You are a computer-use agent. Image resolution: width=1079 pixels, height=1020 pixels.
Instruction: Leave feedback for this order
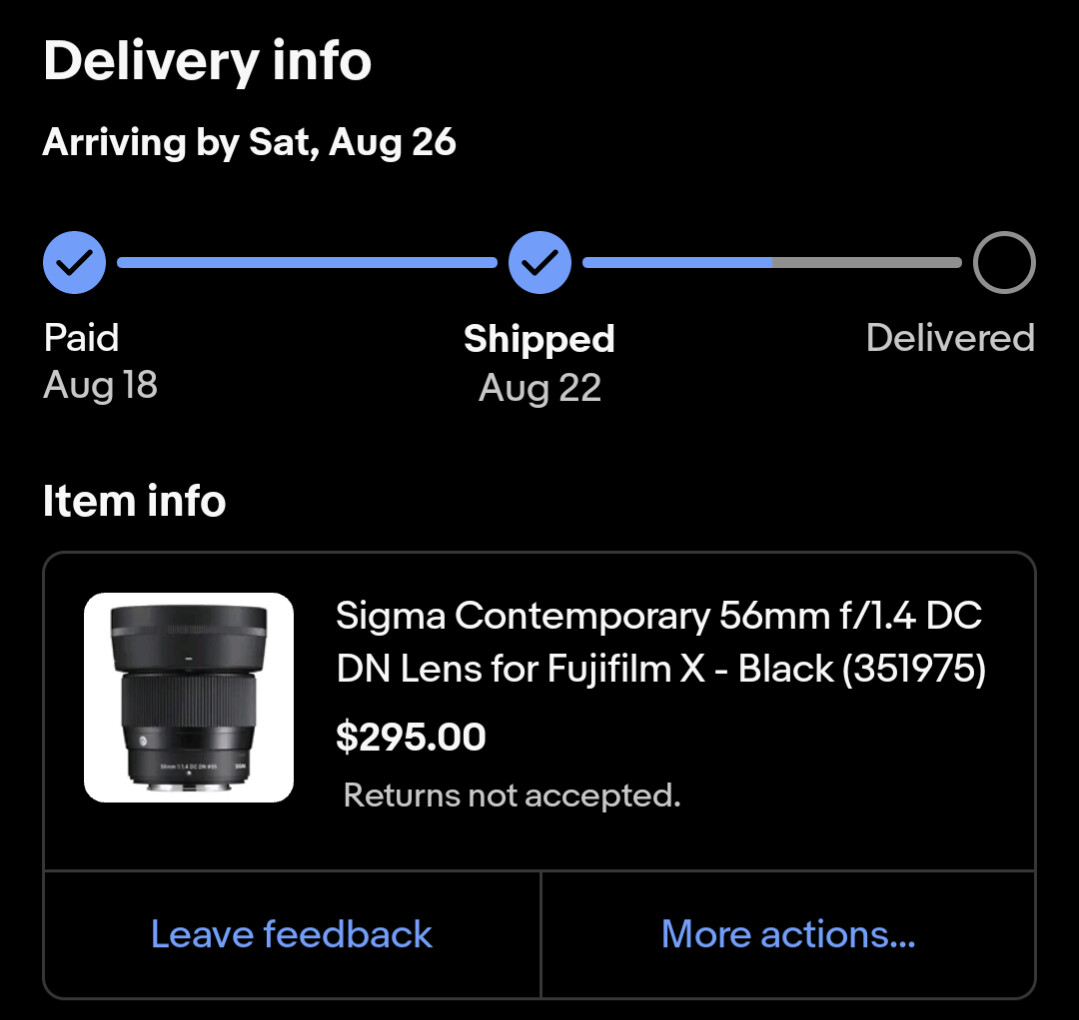[291, 934]
